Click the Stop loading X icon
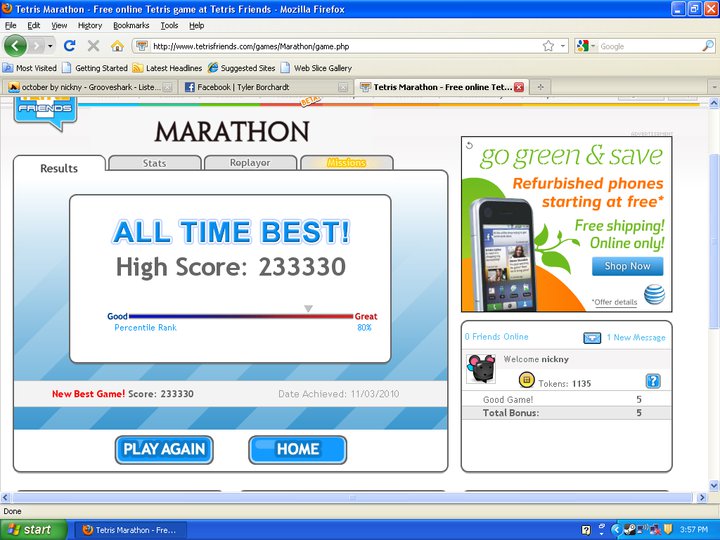The width and height of the screenshot is (720, 540). [94, 46]
